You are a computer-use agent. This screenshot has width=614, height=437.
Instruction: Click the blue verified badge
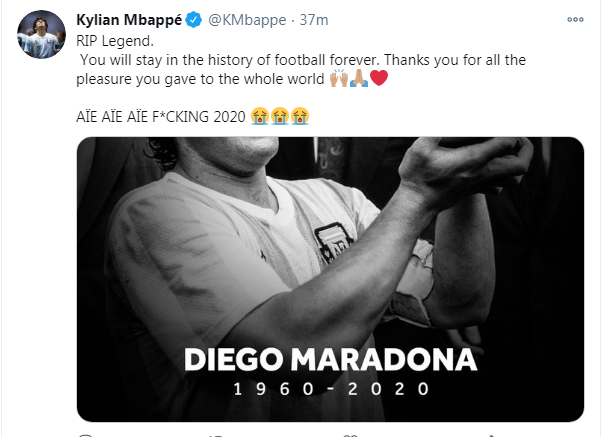click(193, 20)
